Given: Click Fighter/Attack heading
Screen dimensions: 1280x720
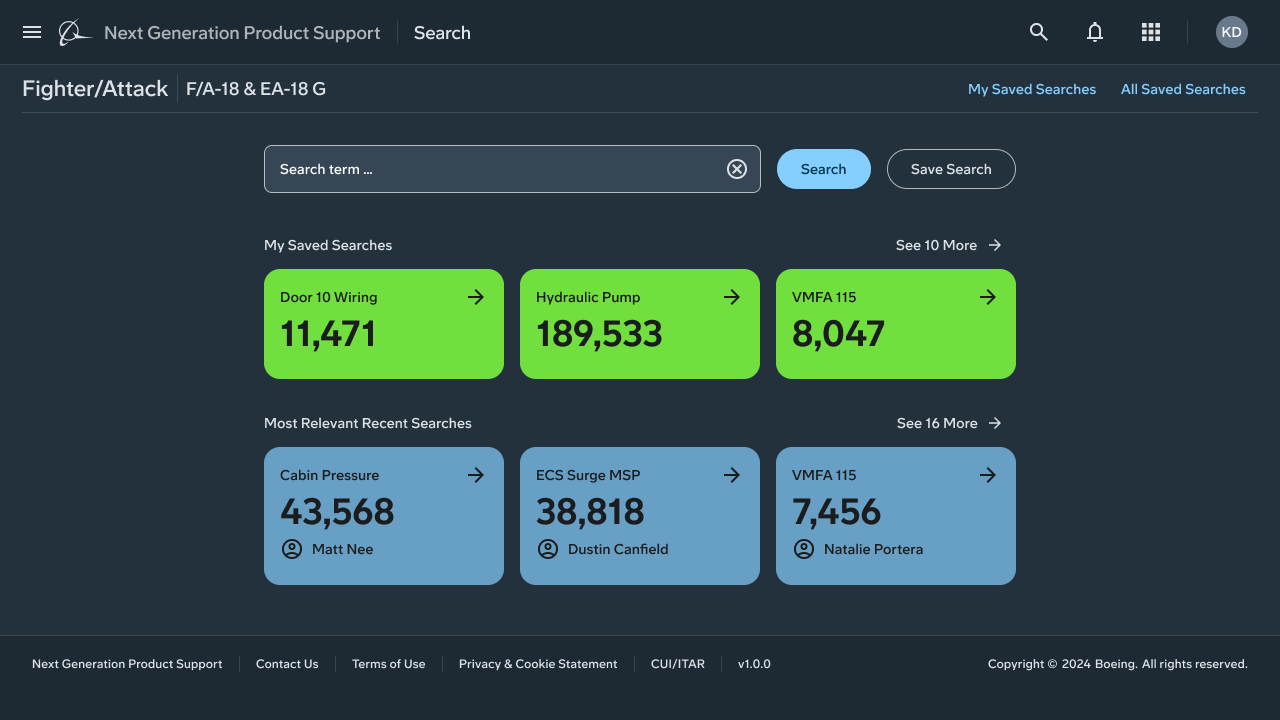Looking at the screenshot, I should click(95, 89).
